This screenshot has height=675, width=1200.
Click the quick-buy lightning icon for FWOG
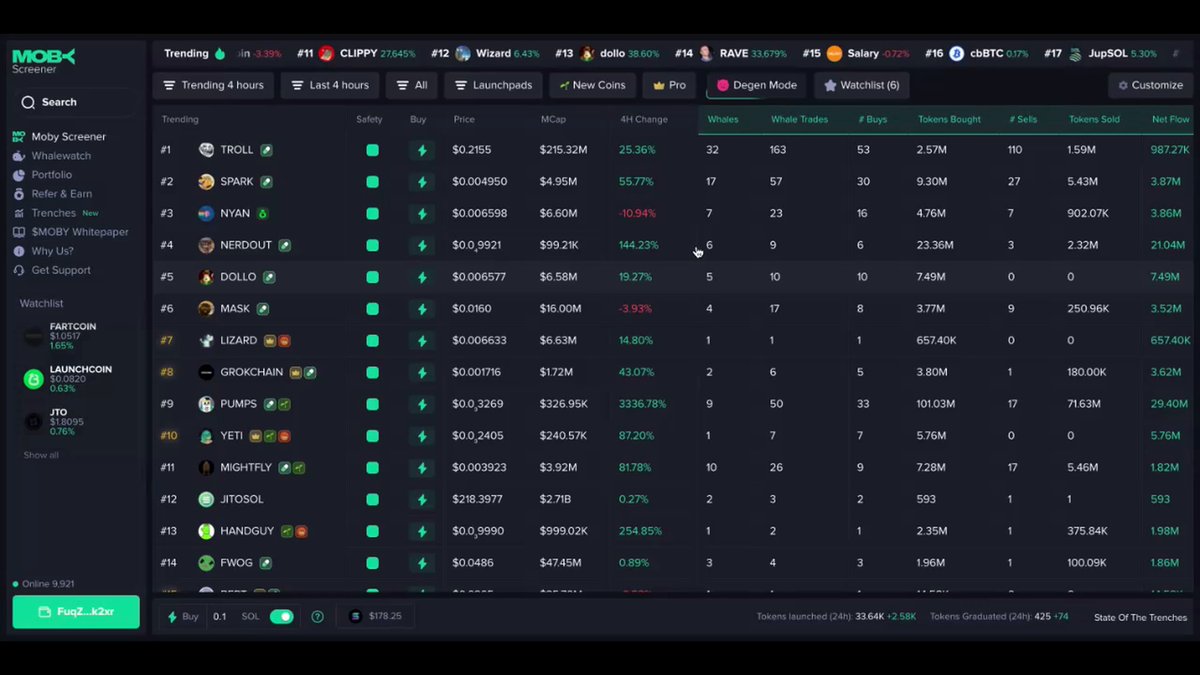coord(422,563)
